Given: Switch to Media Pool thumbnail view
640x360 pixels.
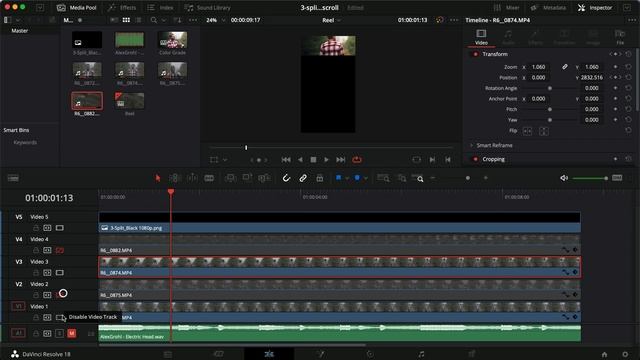Looking at the screenshot, I should point(126,20).
